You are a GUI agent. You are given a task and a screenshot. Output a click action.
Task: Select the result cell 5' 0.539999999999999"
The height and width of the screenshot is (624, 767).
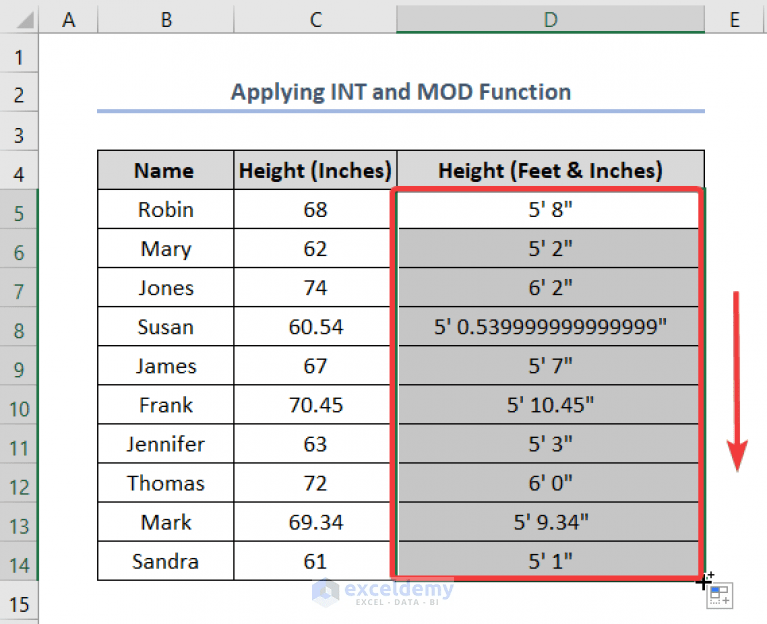551,327
